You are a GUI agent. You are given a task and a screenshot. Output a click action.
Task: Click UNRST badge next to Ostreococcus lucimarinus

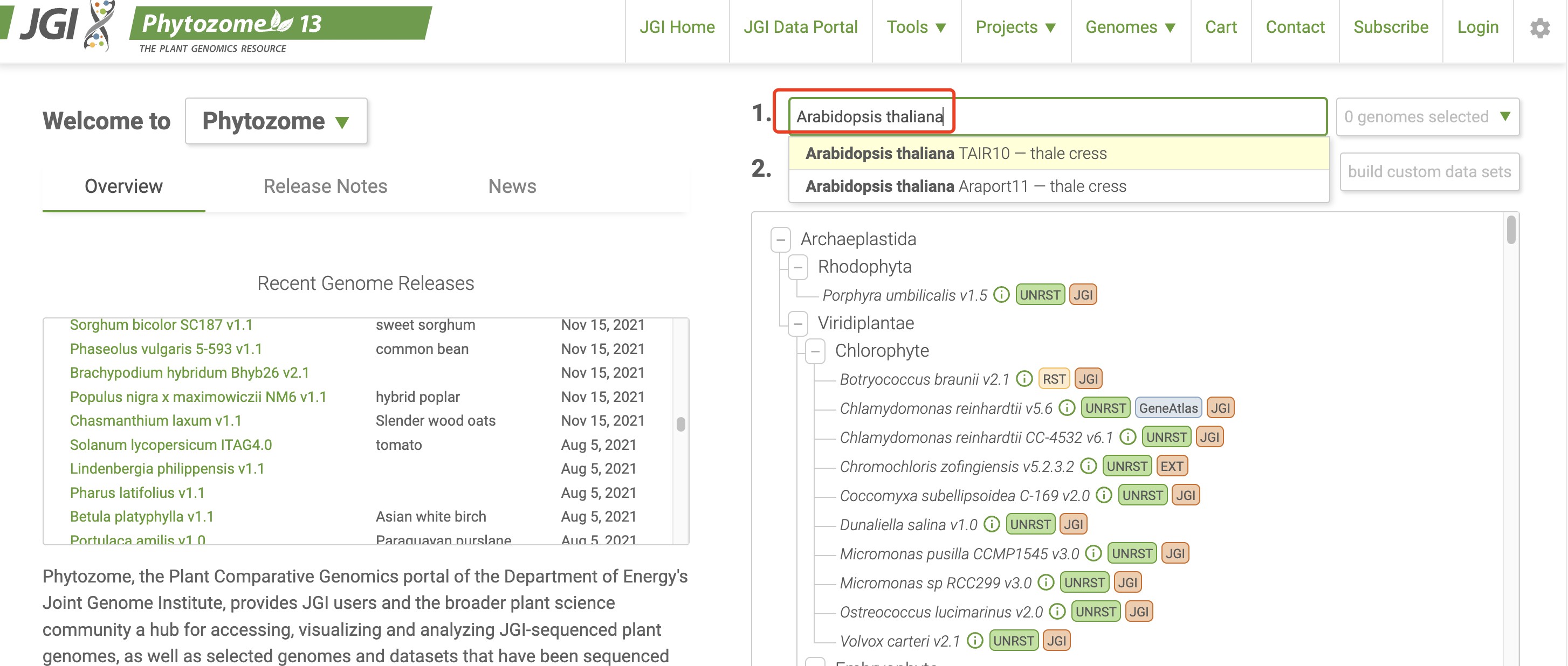1096,612
